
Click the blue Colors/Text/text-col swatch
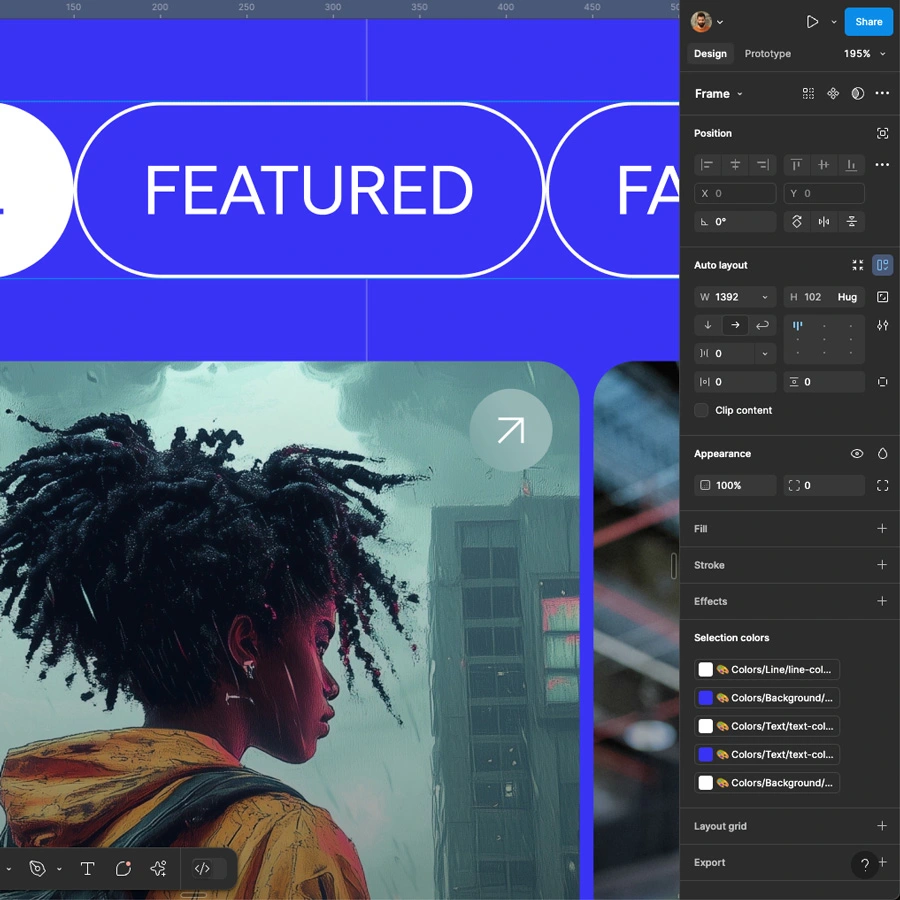tap(705, 754)
